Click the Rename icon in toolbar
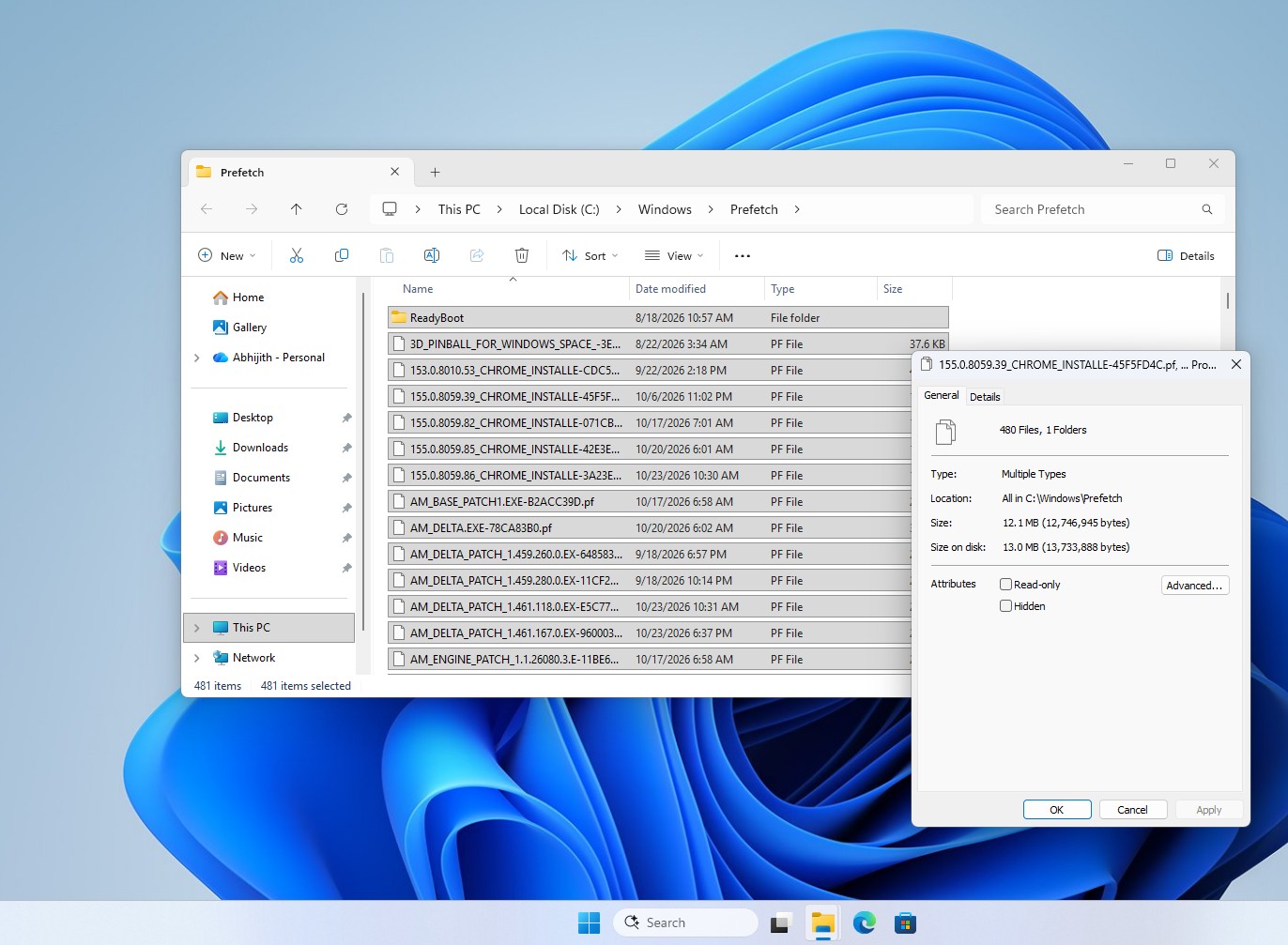The height and width of the screenshot is (945, 1288). pyautogui.click(x=432, y=255)
